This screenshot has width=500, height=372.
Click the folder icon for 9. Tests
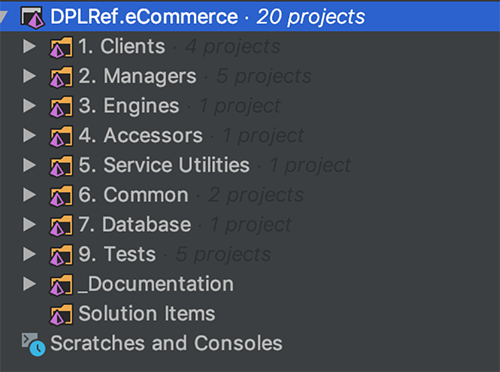tap(61, 255)
